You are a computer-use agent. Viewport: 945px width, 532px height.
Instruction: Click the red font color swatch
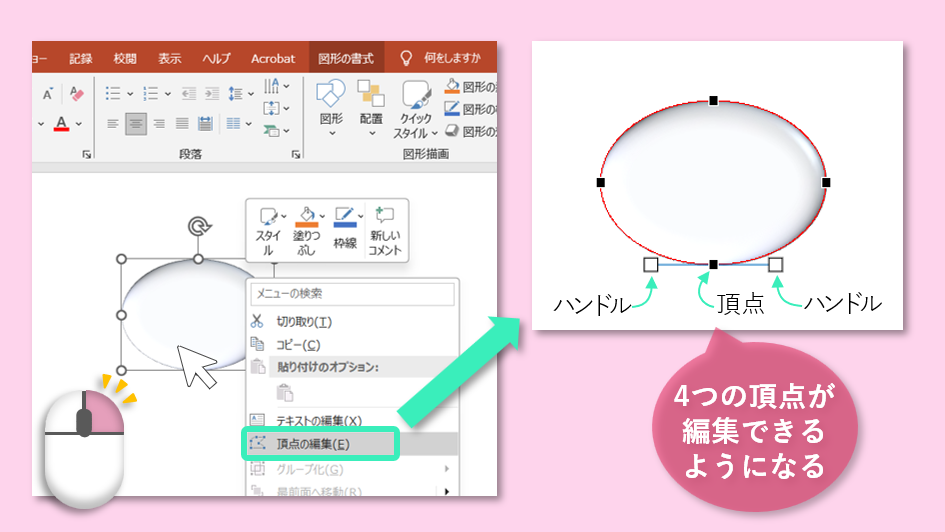point(61,124)
